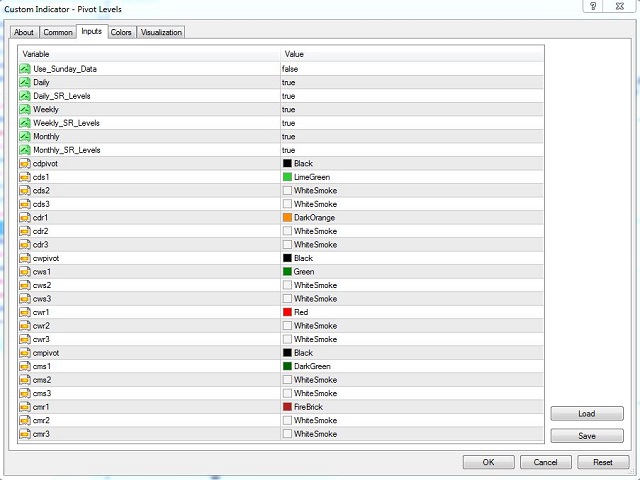Click the OK button
This screenshot has width=640, height=480.
pyautogui.click(x=488, y=462)
